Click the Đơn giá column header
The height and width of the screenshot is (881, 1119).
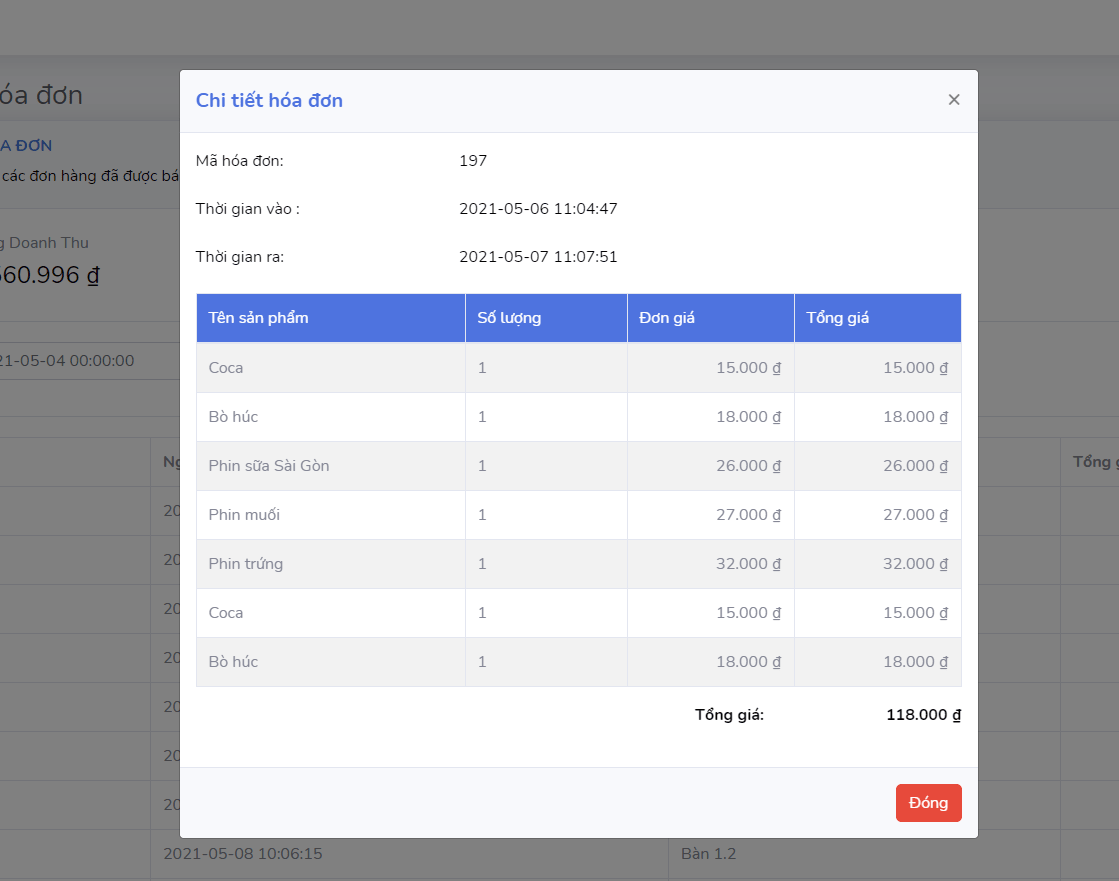tap(711, 318)
